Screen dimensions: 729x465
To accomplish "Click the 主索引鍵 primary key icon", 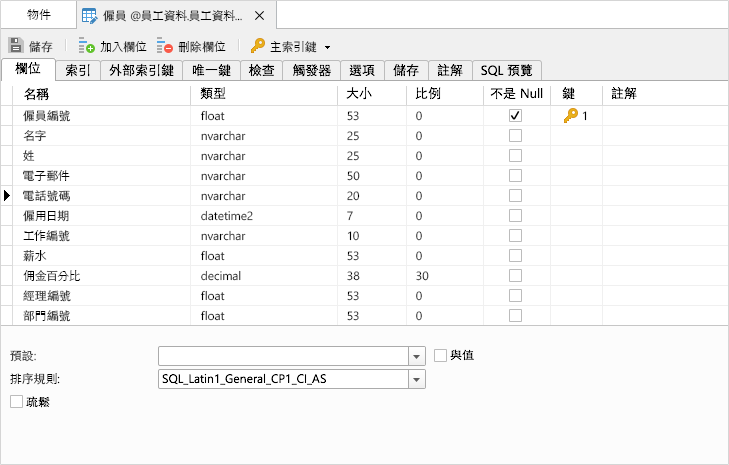I will point(257,46).
